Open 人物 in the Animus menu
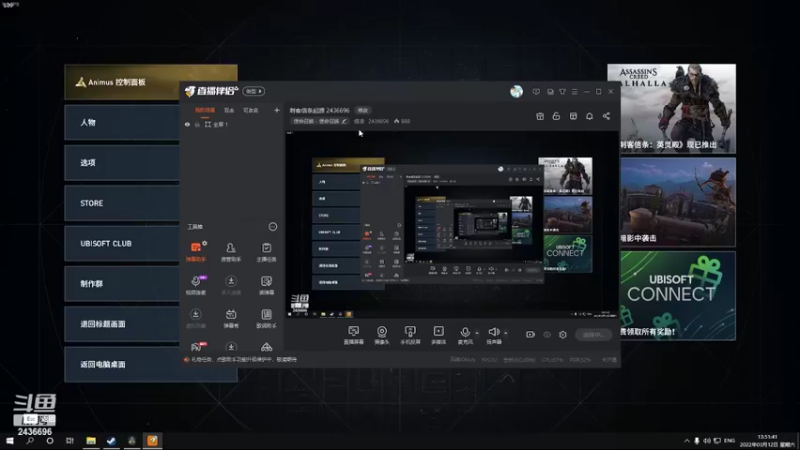 tap(122, 122)
